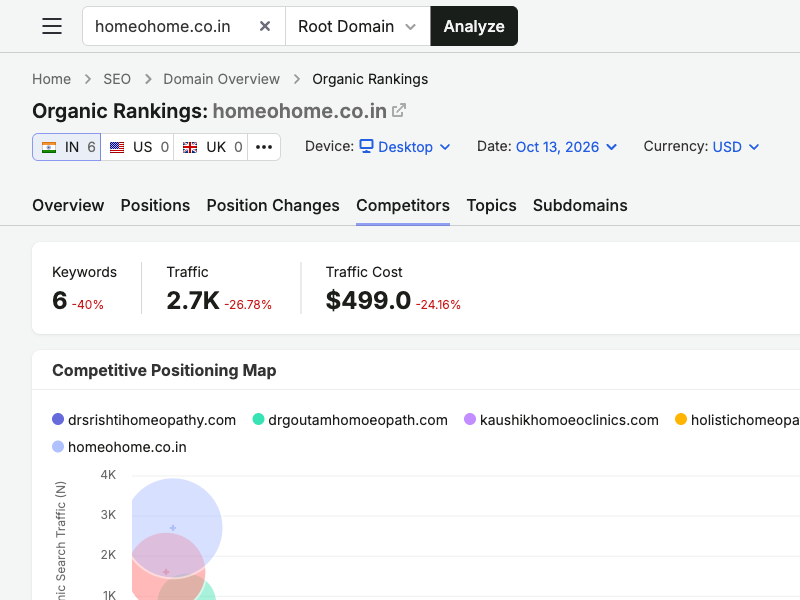The width and height of the screenshot is (800, 600).
Task: Select the US country database
Action: click(137, 147)
